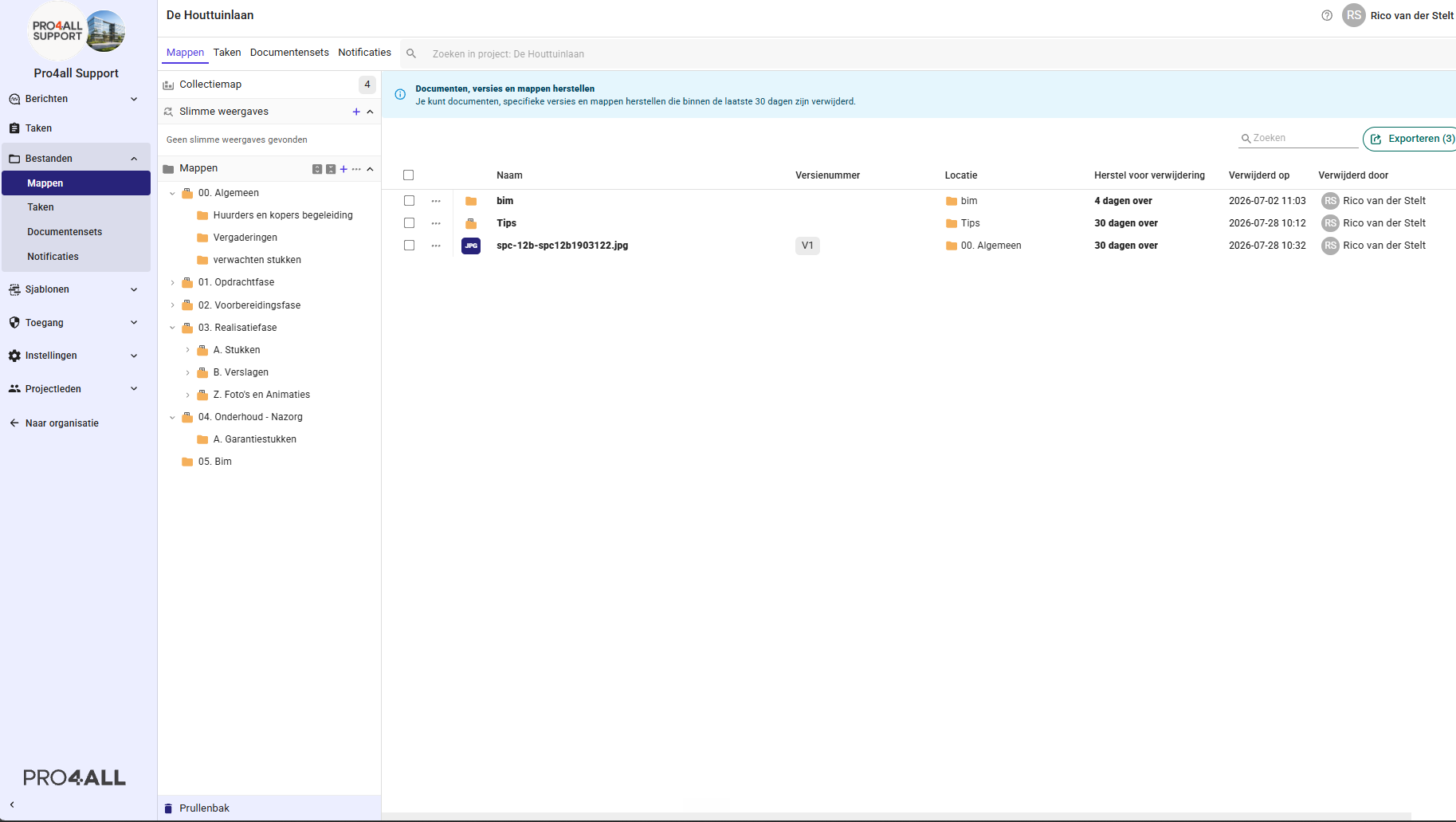Screen dimensions: 1456x822
Task: Switch to the Documentensets top tab
Action: point(289,53)
